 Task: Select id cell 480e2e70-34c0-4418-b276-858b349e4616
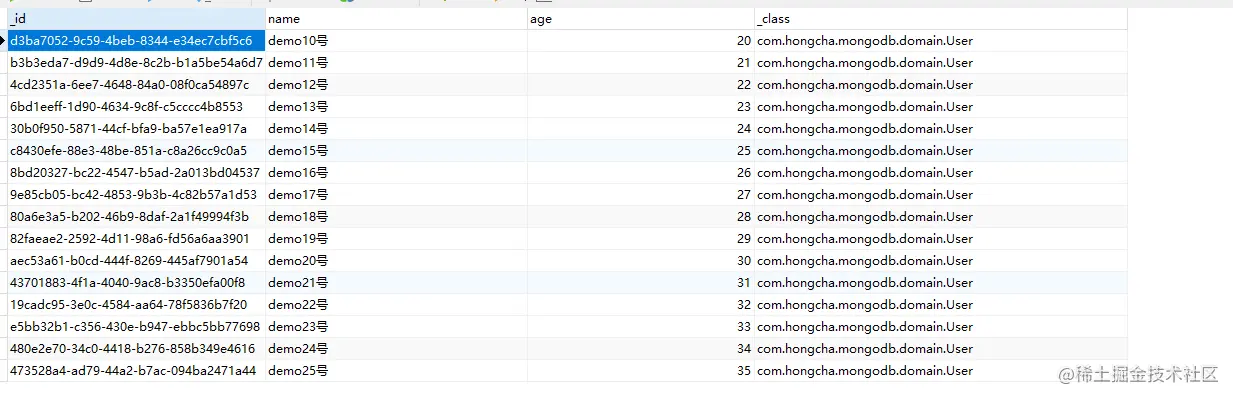(136, 349)
